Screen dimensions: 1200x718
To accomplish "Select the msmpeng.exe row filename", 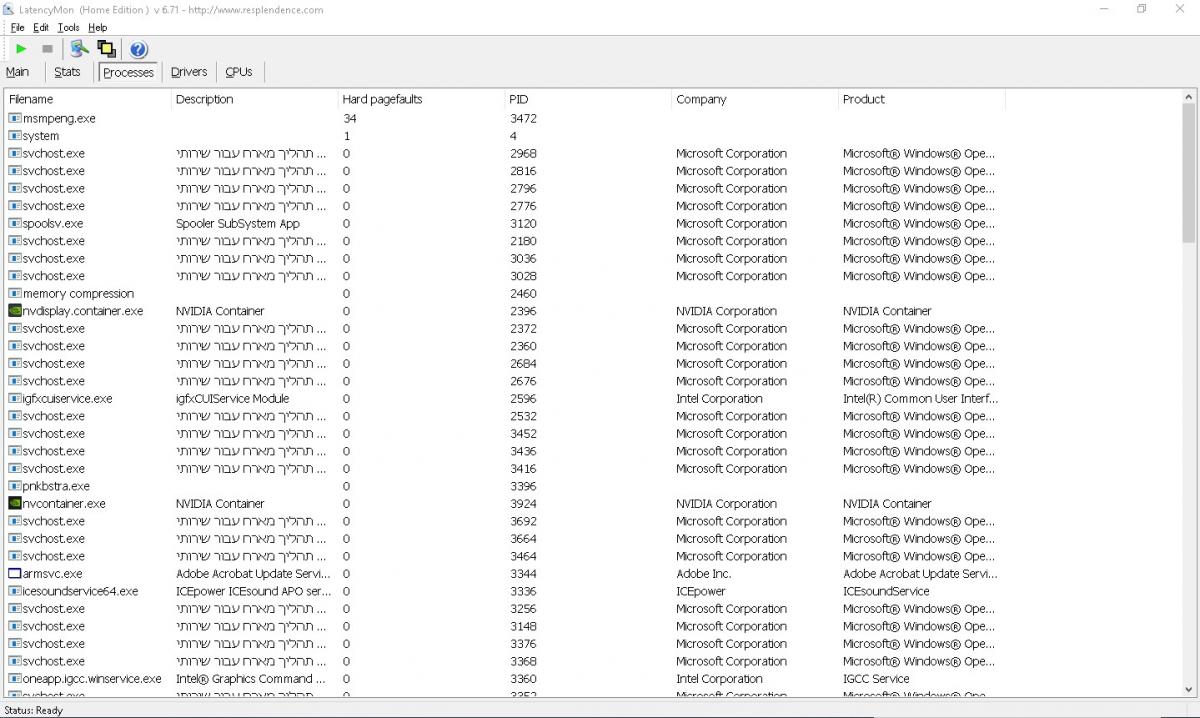I will click(x=59, y=118).
